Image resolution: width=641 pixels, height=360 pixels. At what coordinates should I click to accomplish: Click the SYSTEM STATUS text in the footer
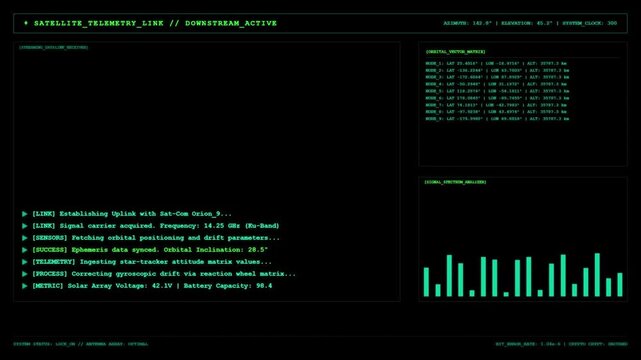(81, 344)
